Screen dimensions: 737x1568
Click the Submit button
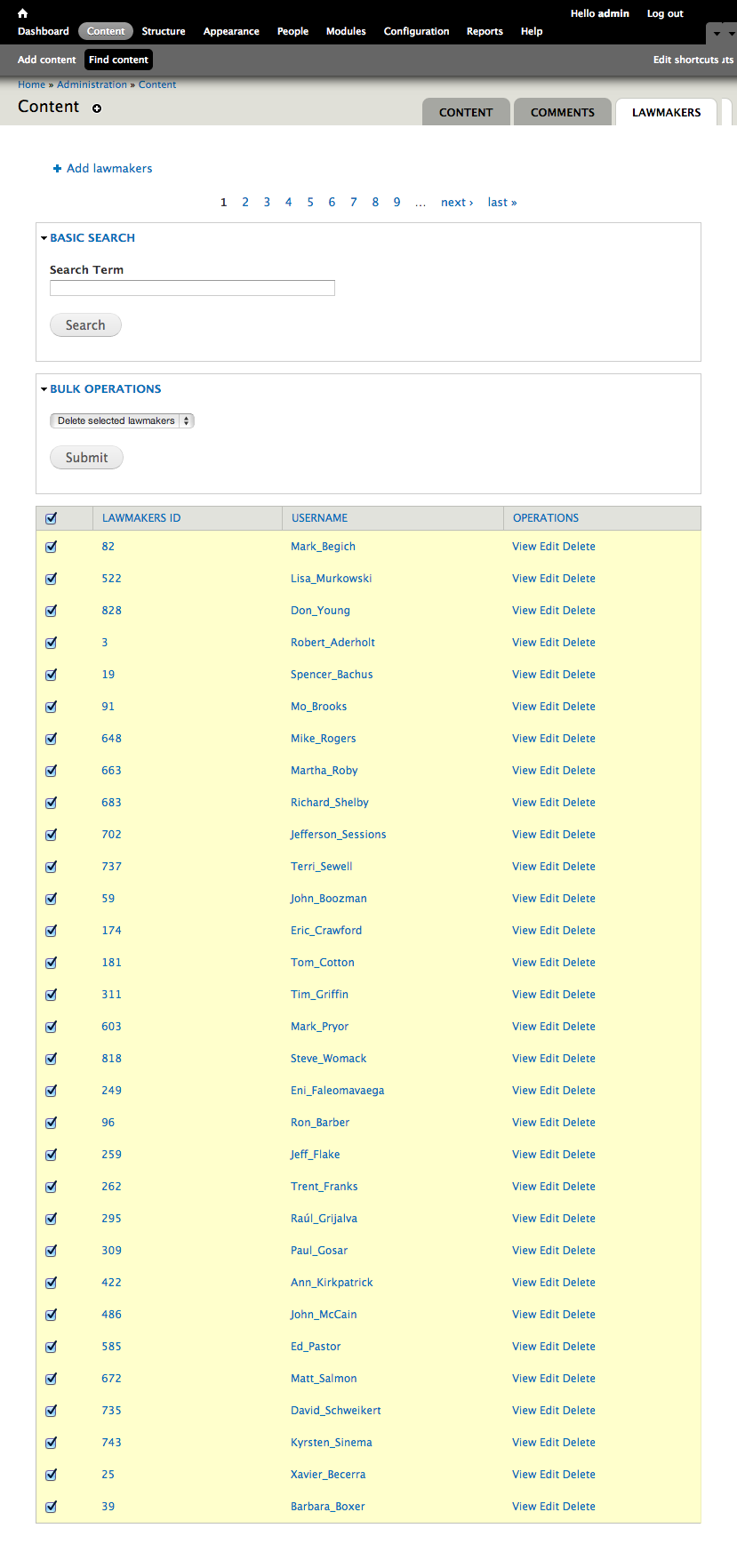click(x=86, y=458)
